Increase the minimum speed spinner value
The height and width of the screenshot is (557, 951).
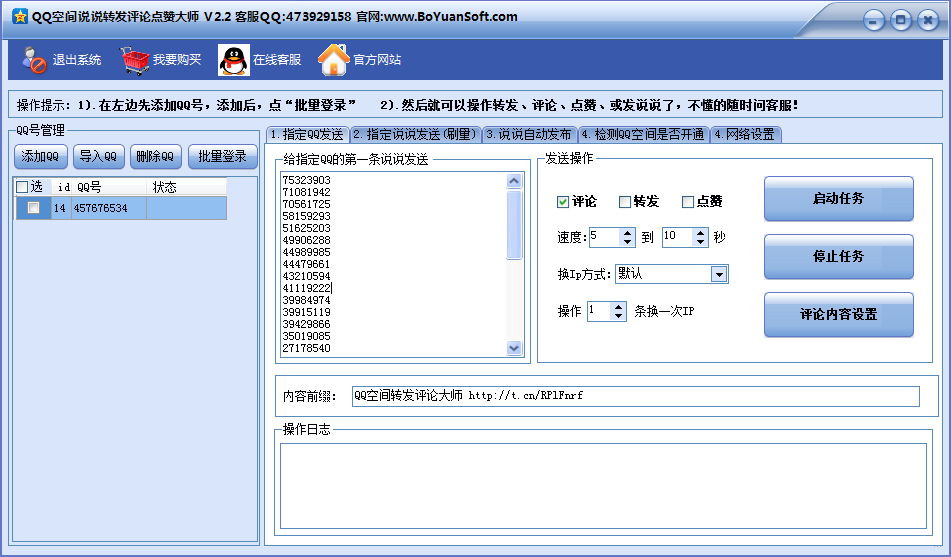click(628, 233)
